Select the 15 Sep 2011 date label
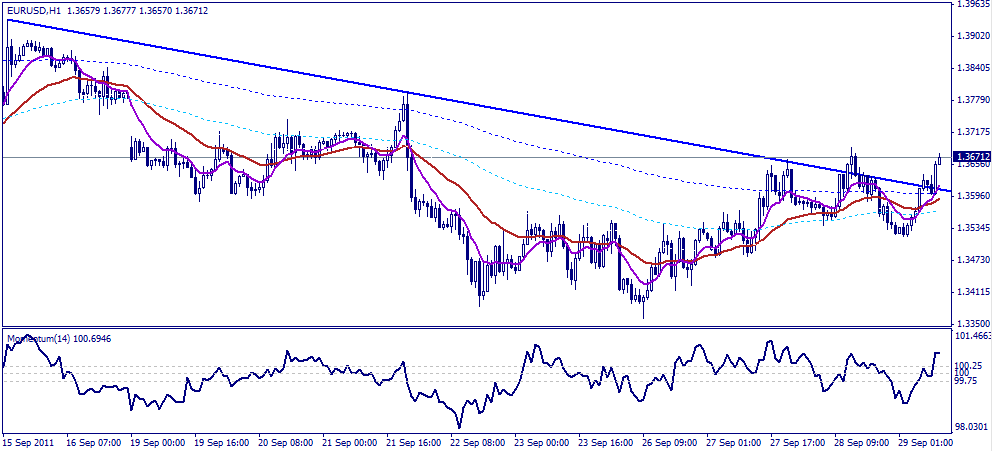The width and height of the screenshot is (993, 451). pyautogui.click(x=28, y=441)
